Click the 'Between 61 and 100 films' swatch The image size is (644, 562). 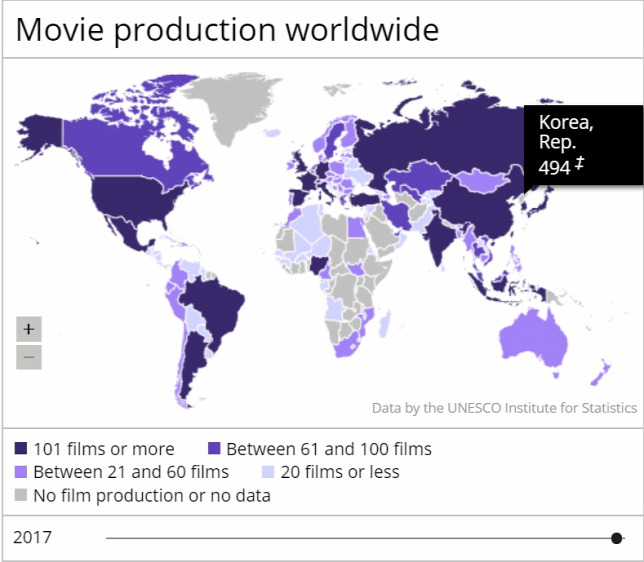(214, 448)
